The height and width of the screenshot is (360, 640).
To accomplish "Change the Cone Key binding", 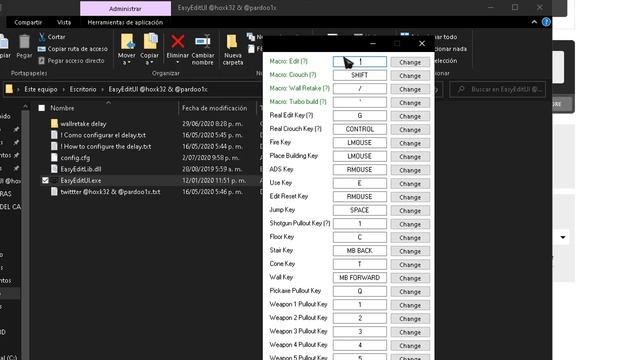I will pyautogui.click(x=410, y=264).
